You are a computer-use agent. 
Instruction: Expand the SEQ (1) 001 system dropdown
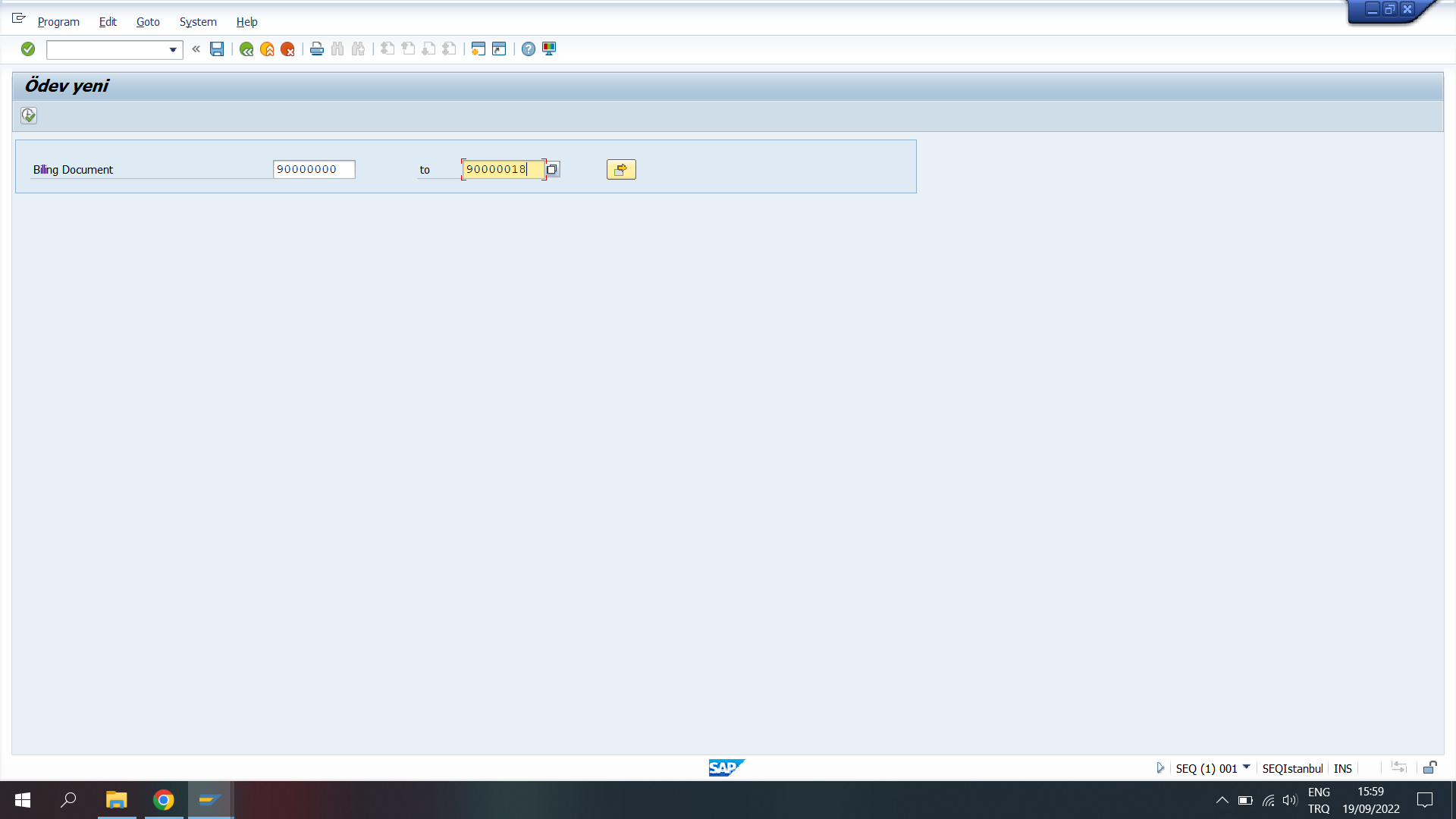click(x=1246, y=767)
